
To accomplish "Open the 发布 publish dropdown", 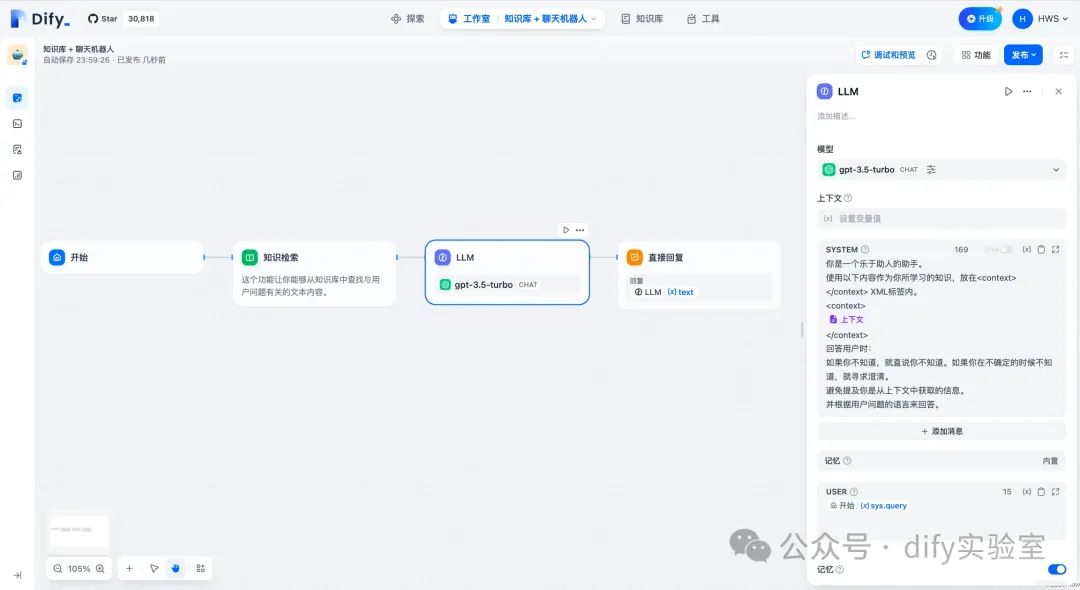I will coord(1024,55).
